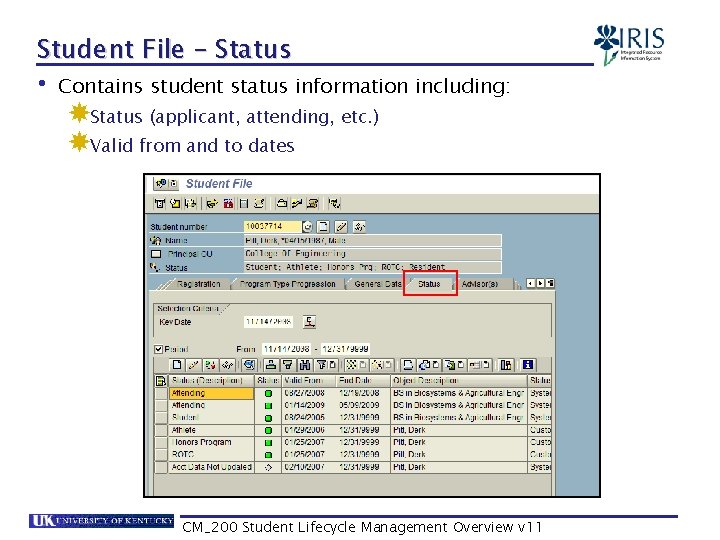
Task: Click the Key Date input field
Action: pos(268,321)
